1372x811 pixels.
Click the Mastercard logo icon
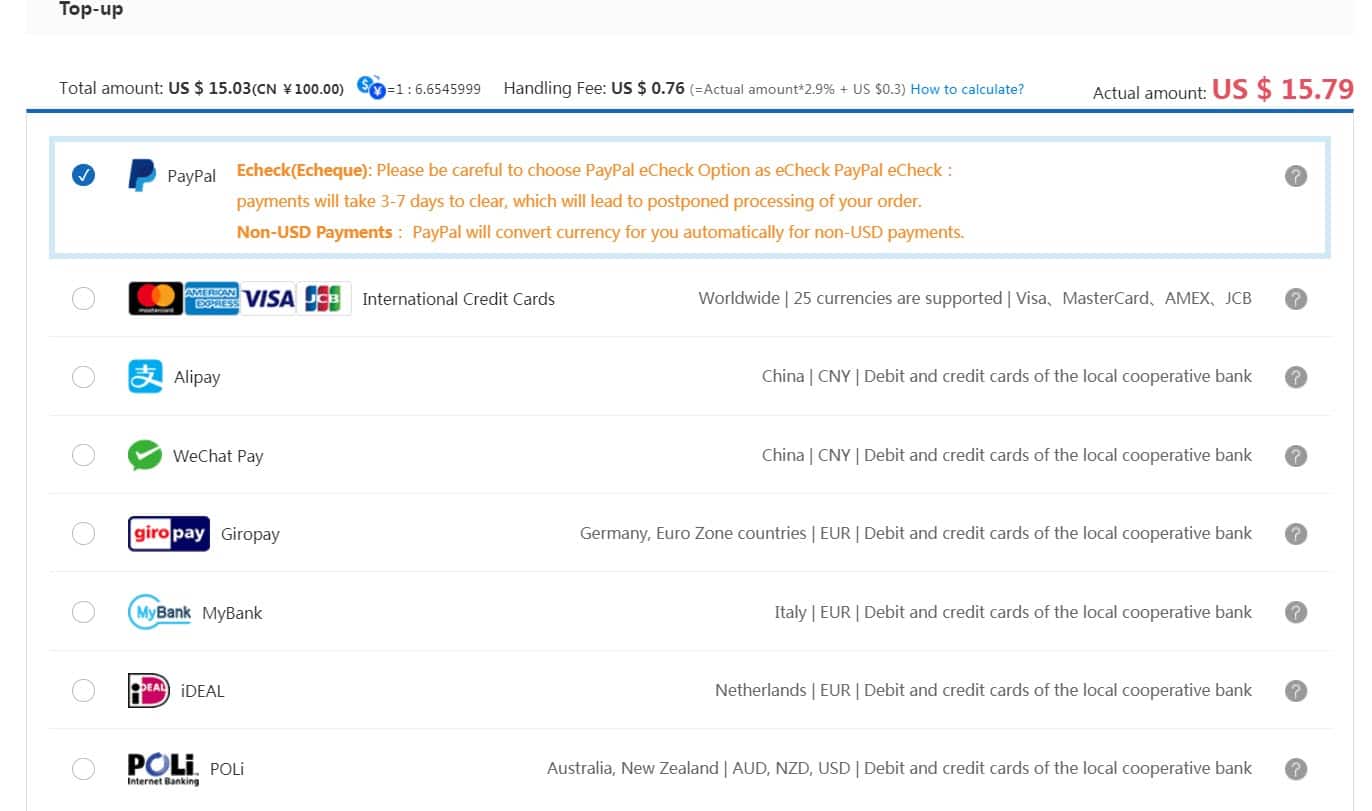tap(155, 298)
